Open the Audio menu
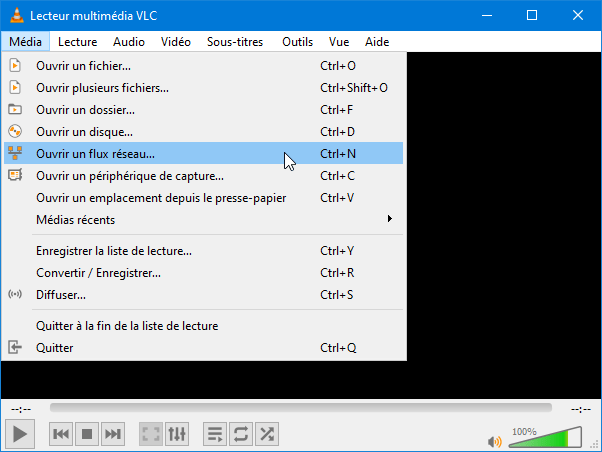The width and height of the screenshot is (602, 452). coord(129,41)
